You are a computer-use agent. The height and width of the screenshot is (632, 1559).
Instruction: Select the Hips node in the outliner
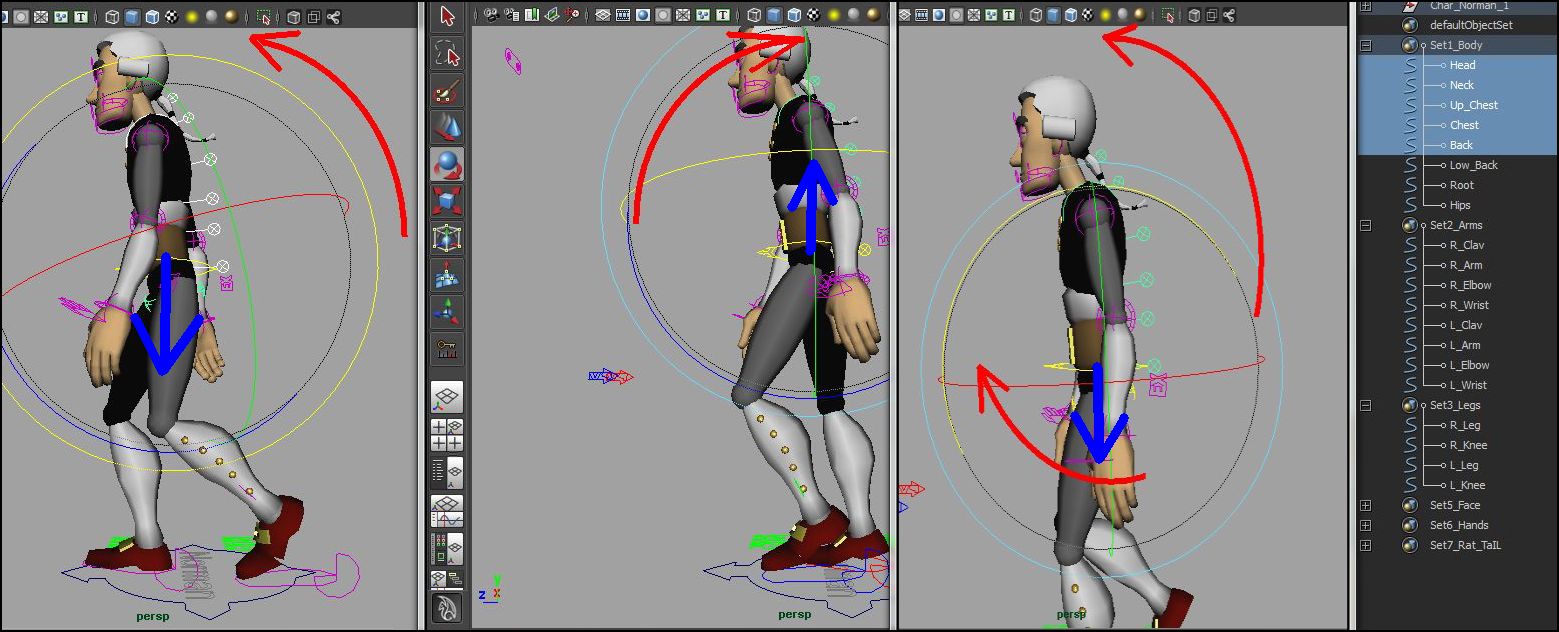click(1461, 205)
